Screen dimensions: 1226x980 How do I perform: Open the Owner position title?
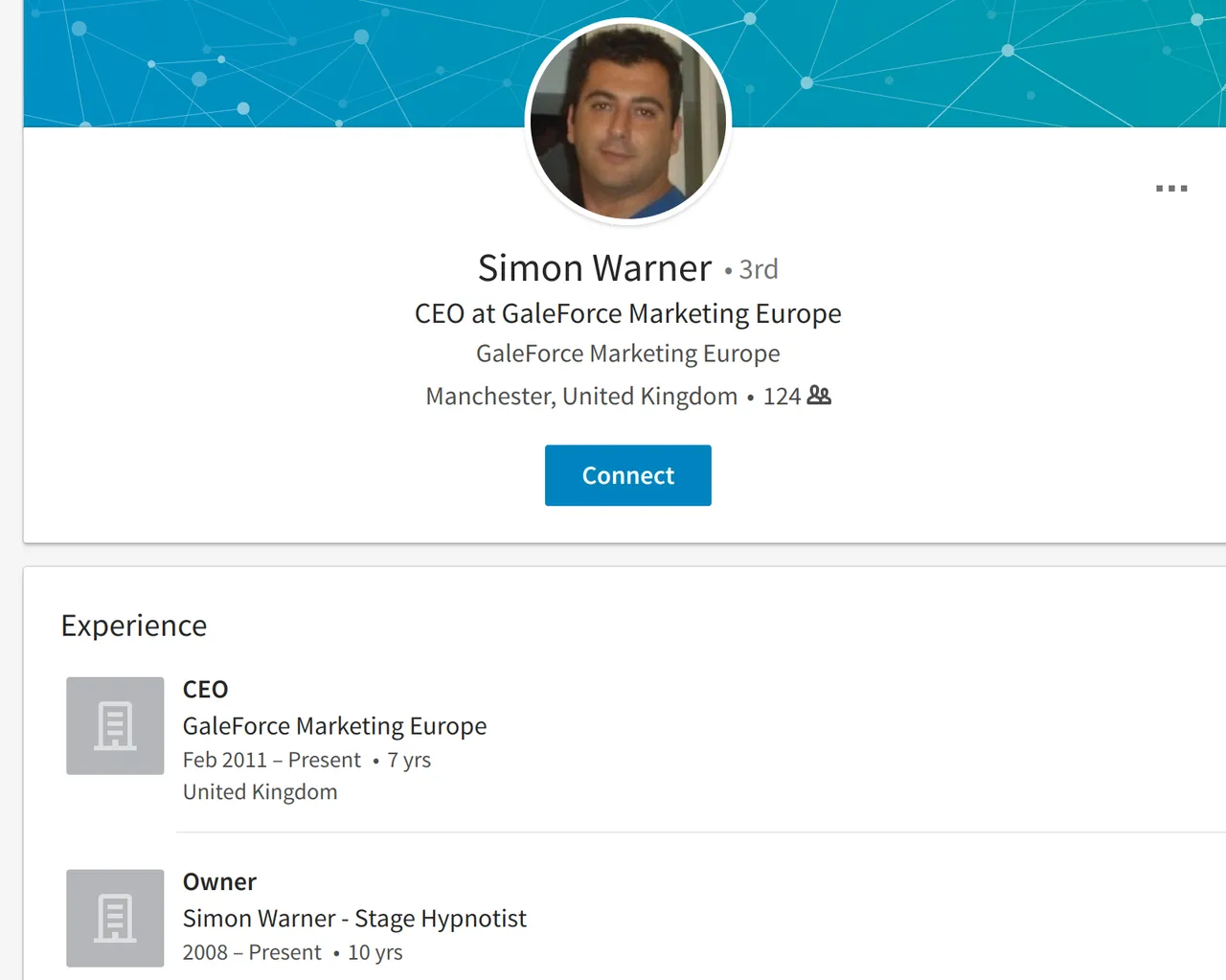(220, 882)
